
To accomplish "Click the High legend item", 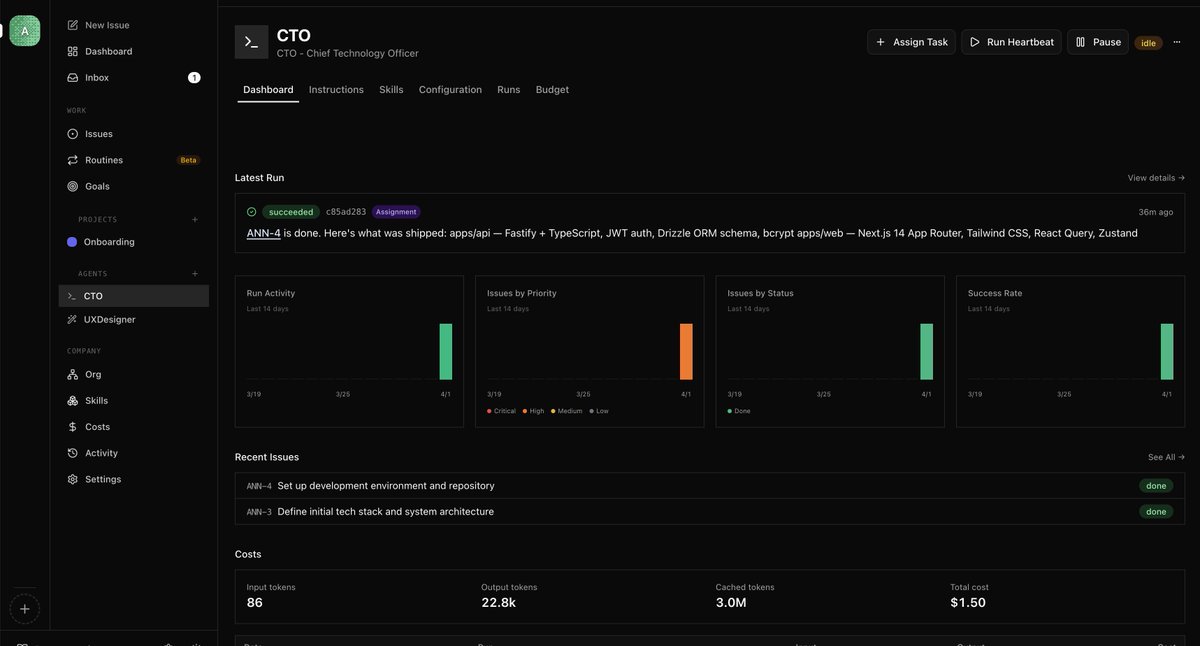I will [533, 411].
